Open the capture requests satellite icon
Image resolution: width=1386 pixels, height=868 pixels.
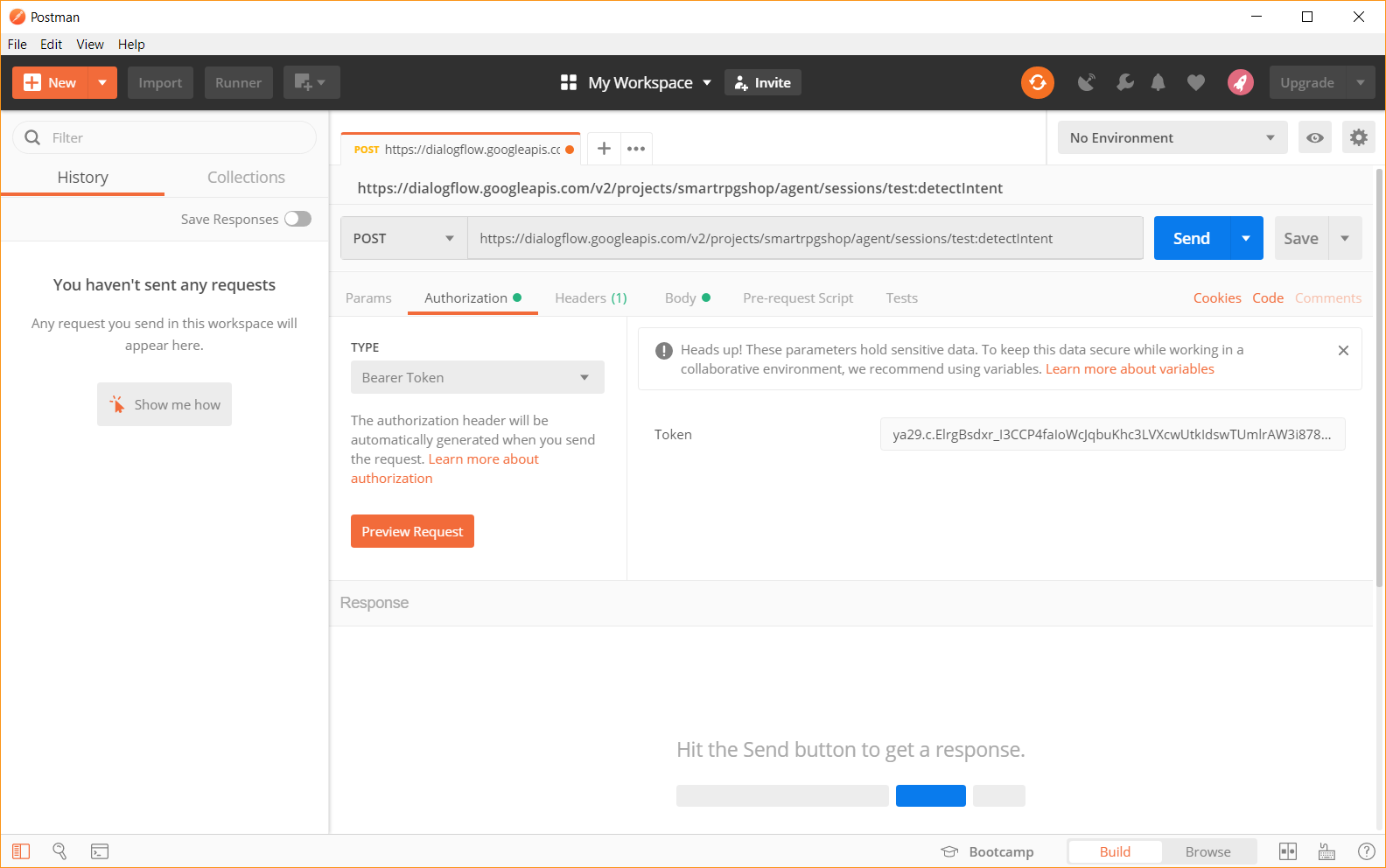click(1087, 82)
